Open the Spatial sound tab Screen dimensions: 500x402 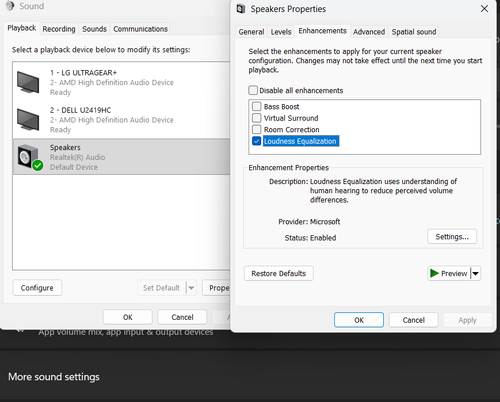pyautogui.click(x=414, y=32)
